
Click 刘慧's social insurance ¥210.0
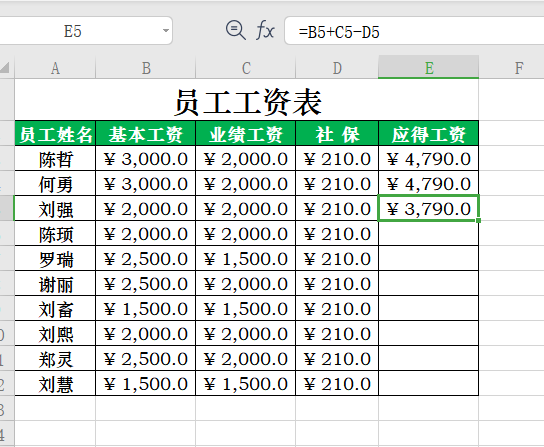click(x=337, y=383)
